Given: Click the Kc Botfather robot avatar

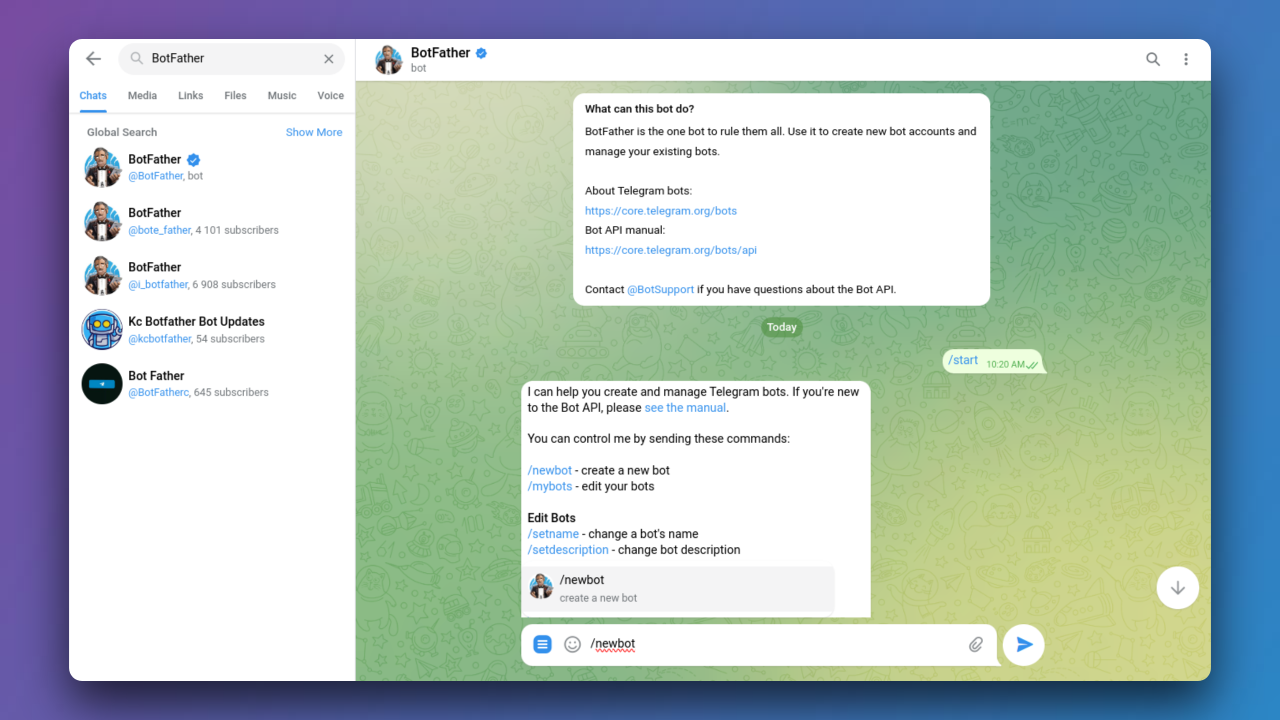Looking at the screenshot, I should (x=102, y=330).
